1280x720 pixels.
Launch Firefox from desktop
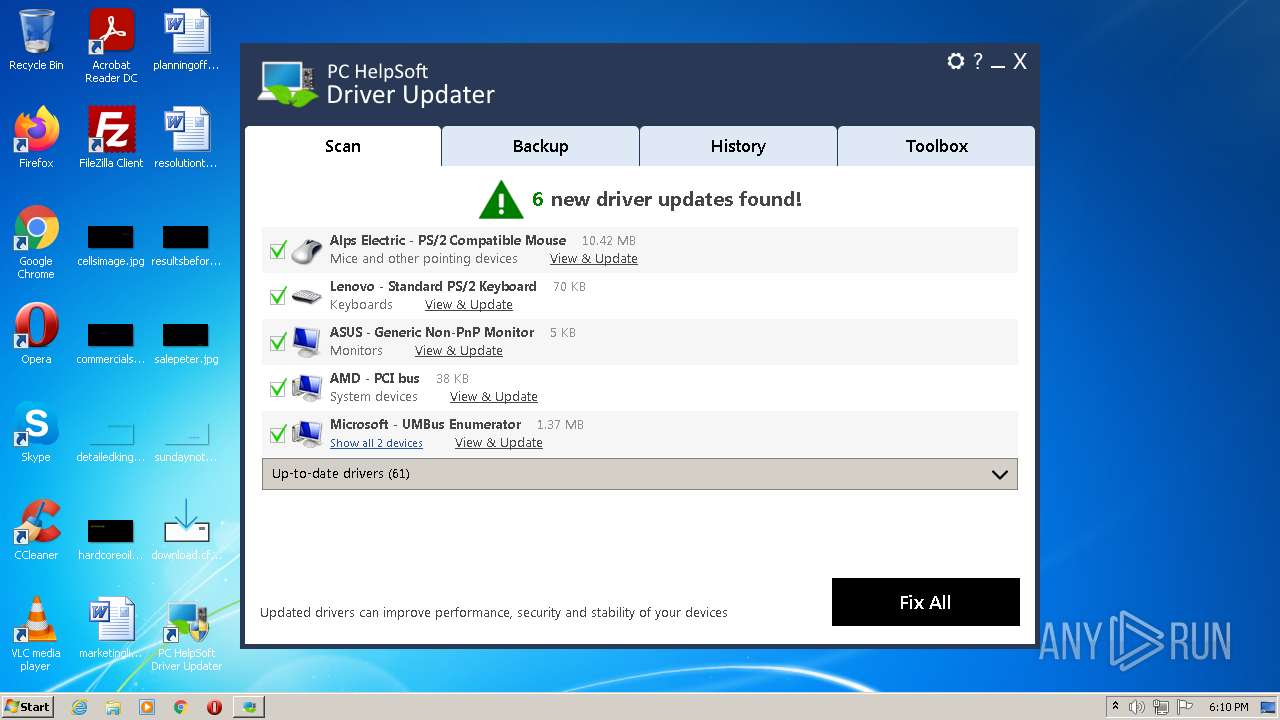pos(36,138)
